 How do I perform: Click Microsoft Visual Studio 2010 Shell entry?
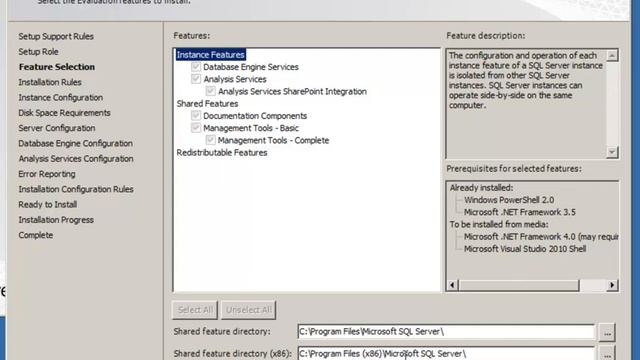pos(525,249)
